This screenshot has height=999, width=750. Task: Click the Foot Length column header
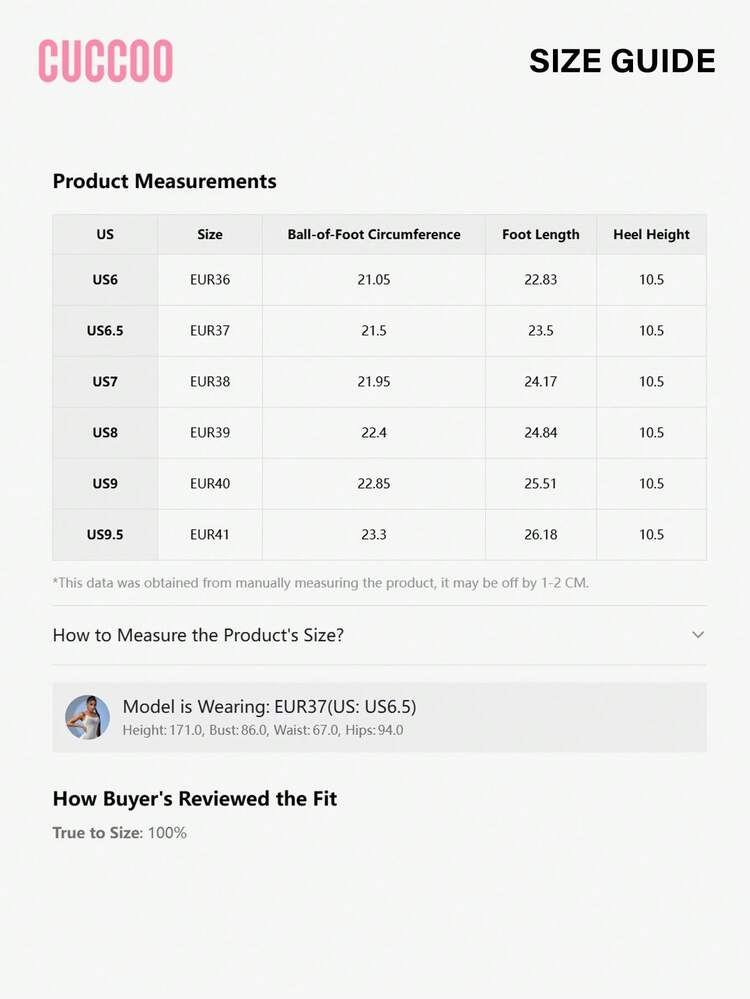coord(541,234)
